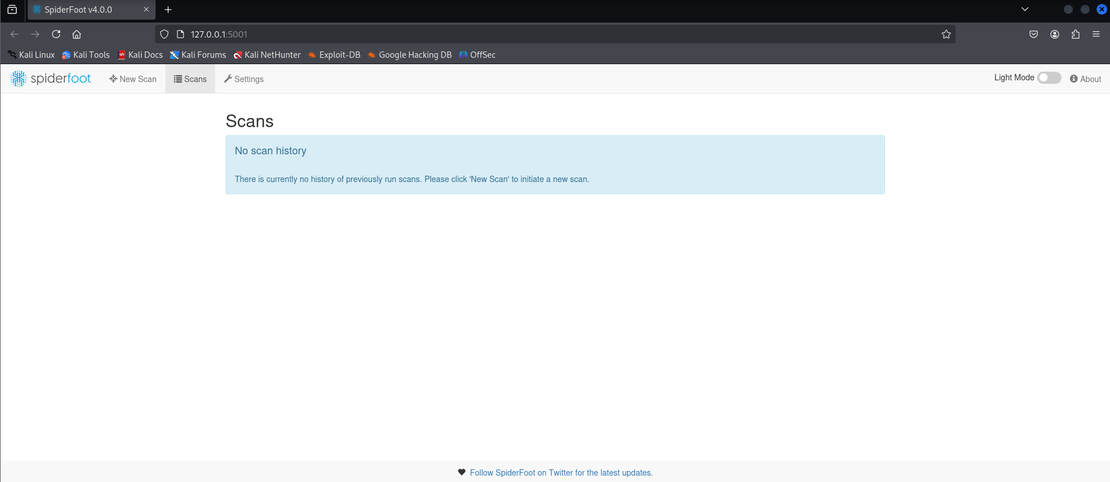This screenshot has width=1110, height=482.
Task: Open a new browser tab
Action: click(x=168, y=9)
